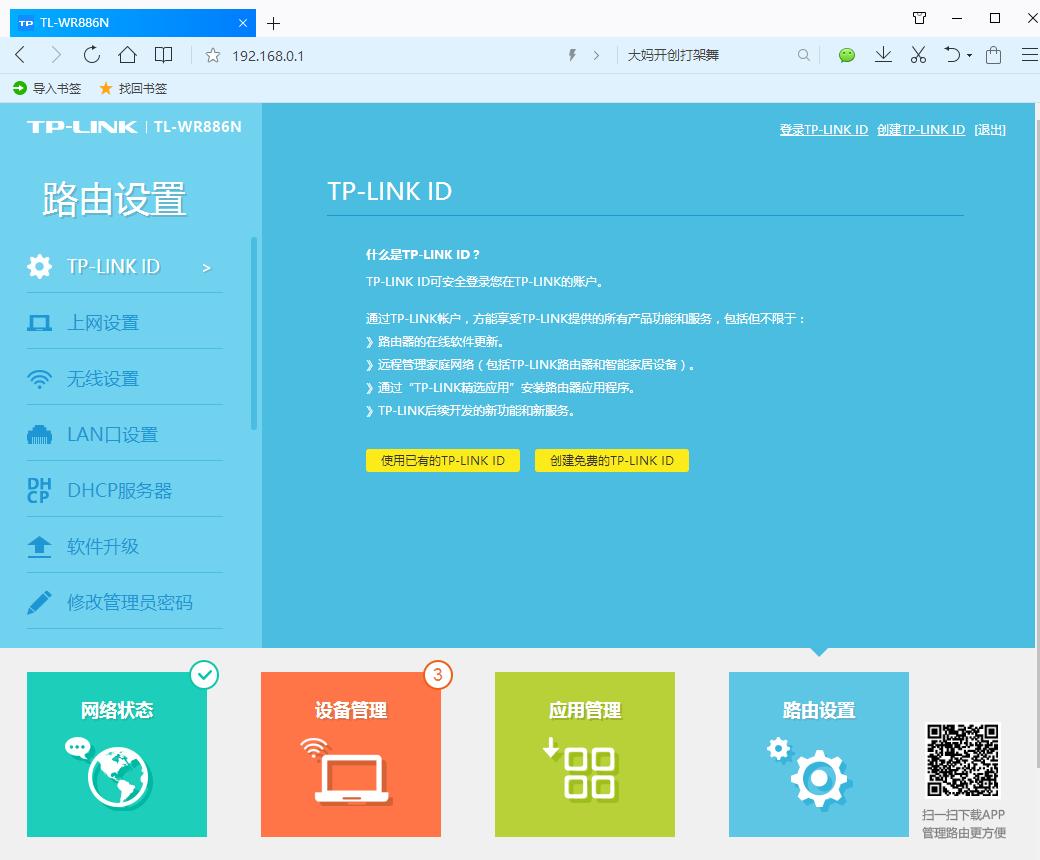The width and height of the screenshot is (1040, 860).
Task: Open the DHCP服务器 settings icon
Action: [39, 490]
